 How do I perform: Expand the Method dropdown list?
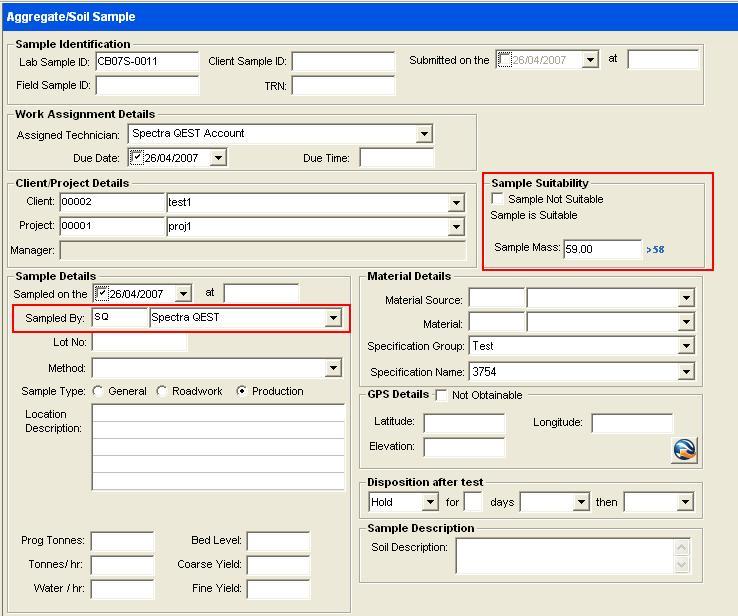pos(333,368)
